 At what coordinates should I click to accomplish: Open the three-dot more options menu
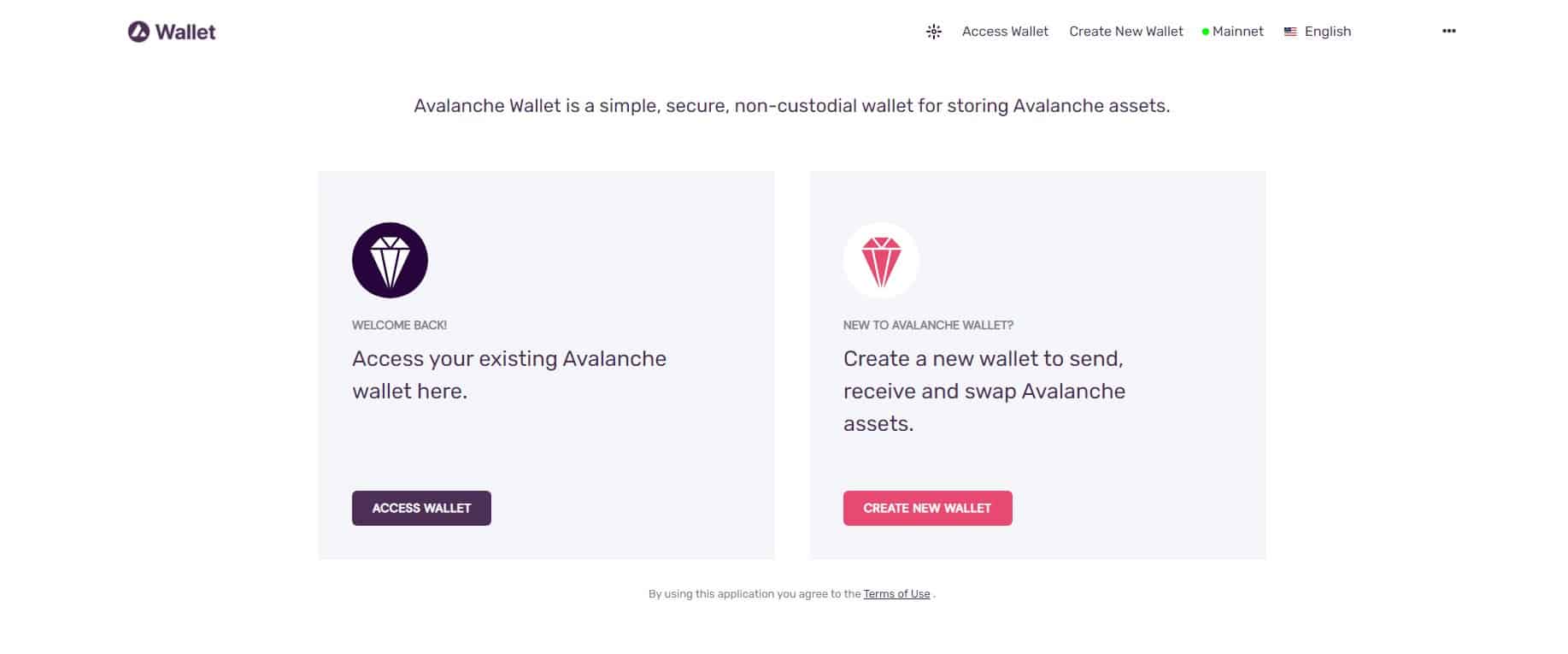point(1448,31)
